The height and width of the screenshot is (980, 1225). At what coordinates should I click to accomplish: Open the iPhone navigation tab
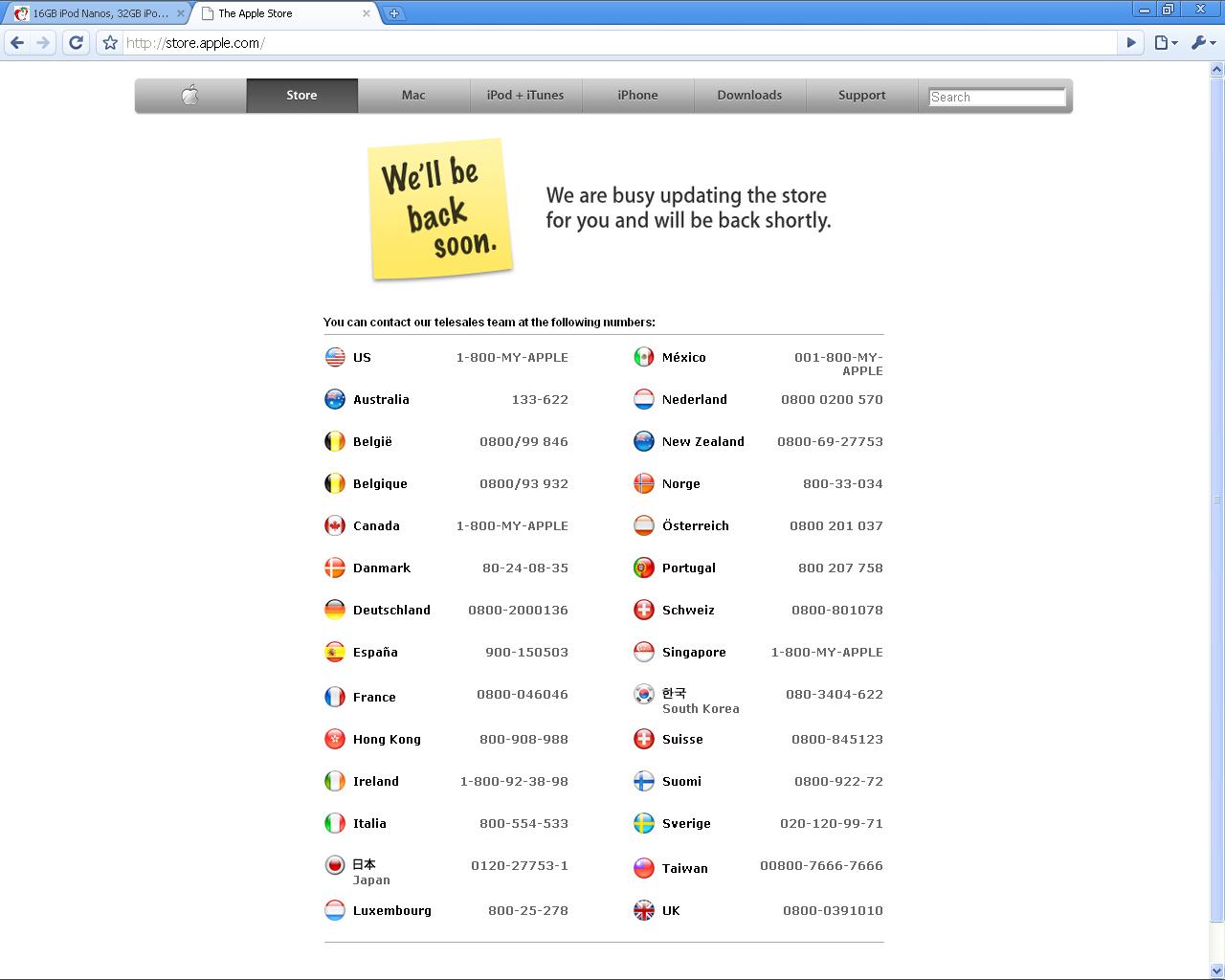[x=637, y=95]
